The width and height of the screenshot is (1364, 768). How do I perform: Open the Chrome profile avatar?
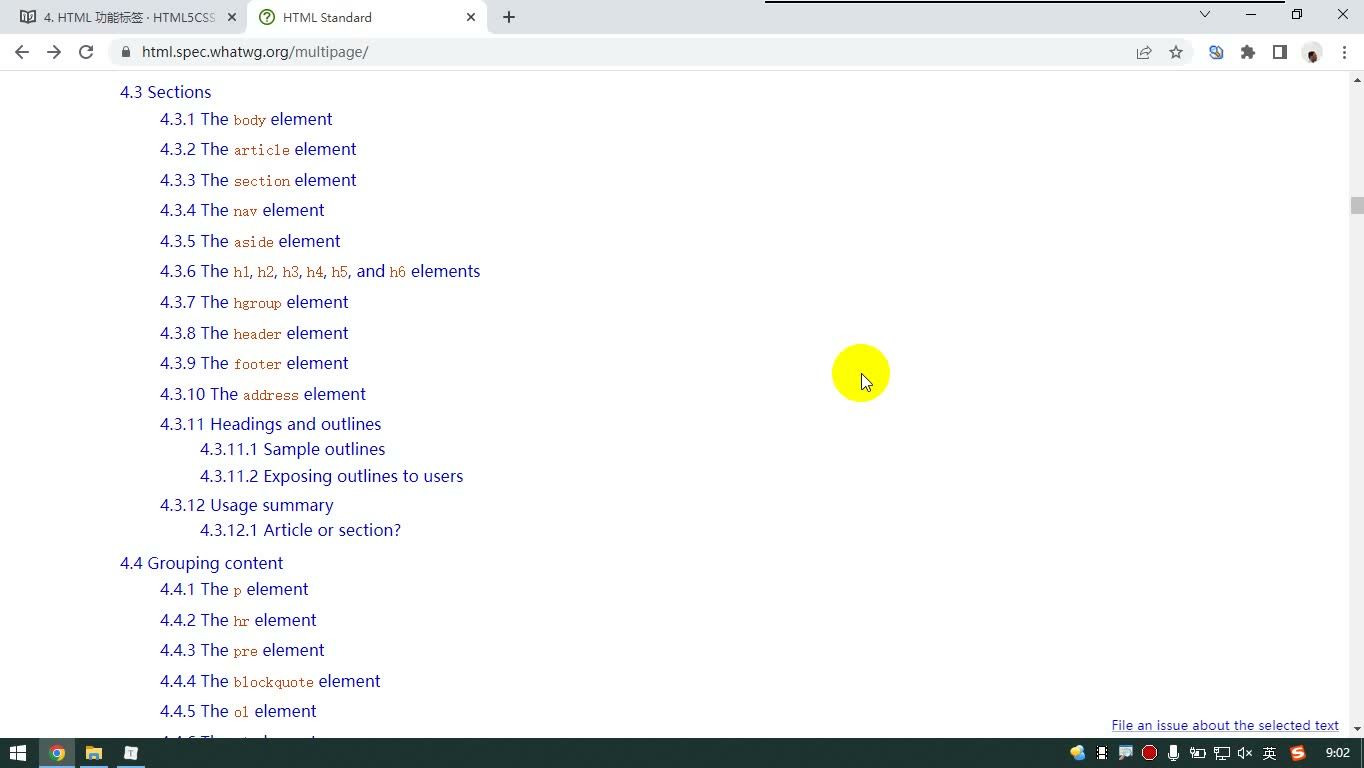[x=1312, y=52]
